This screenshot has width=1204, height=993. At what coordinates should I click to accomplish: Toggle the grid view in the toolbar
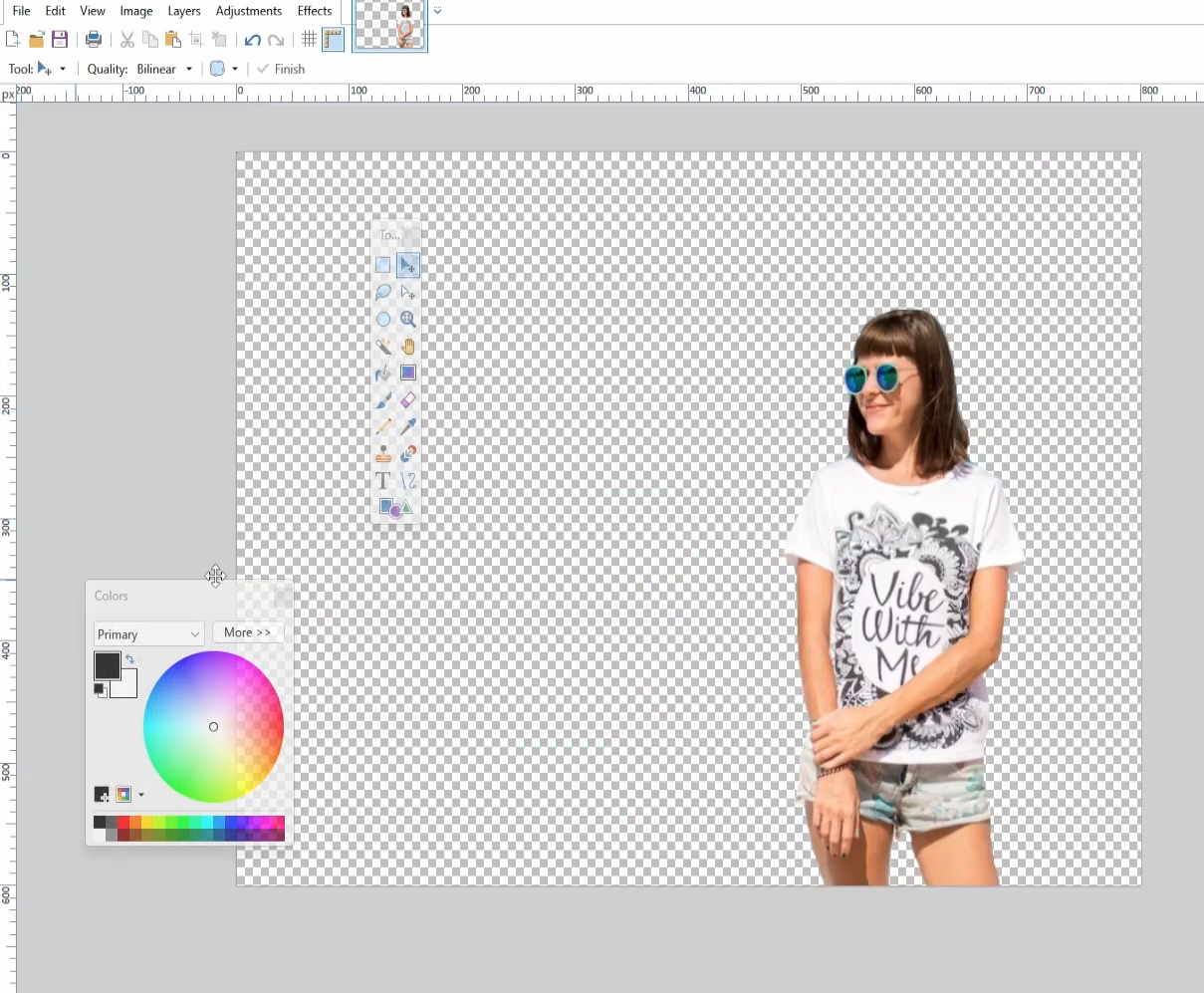309,39
